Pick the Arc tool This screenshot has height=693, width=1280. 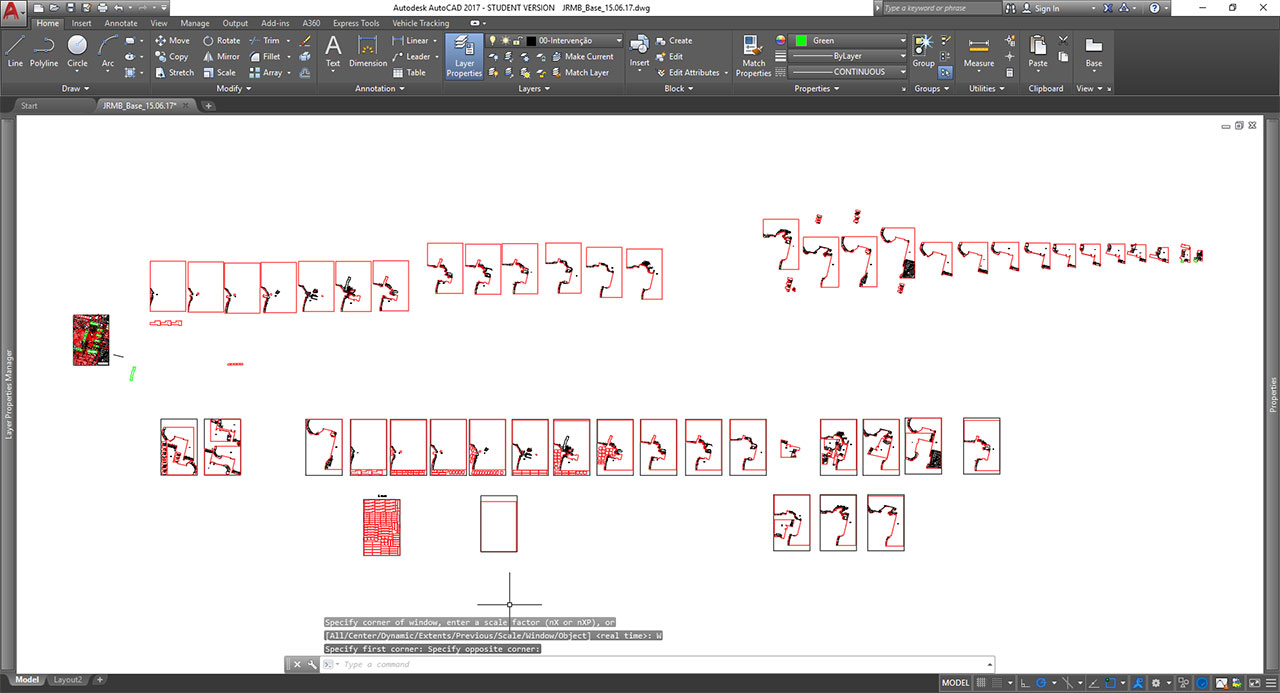[x=108, y=51]
